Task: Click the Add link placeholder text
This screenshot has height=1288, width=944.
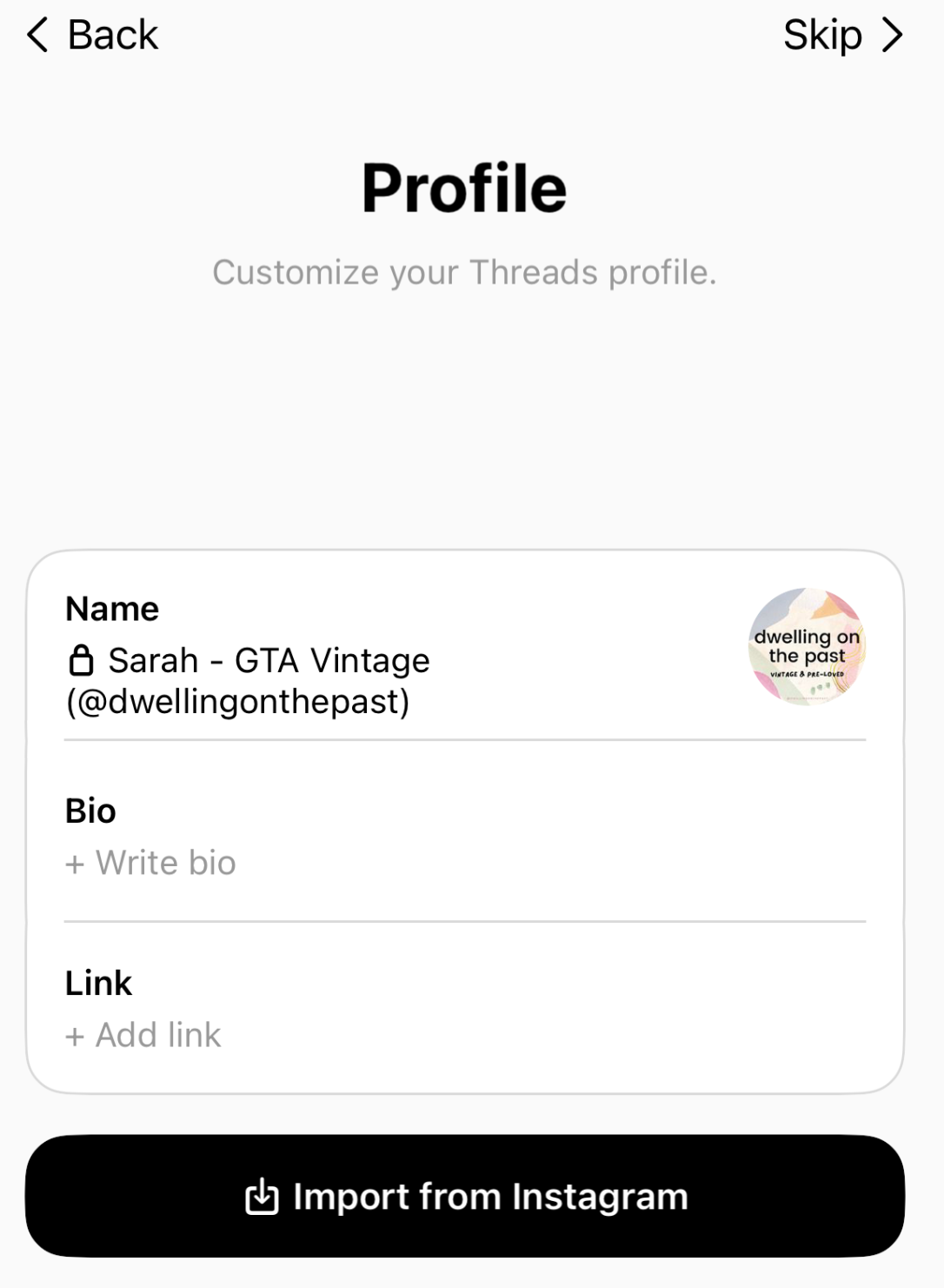Action: [158, 1035]
